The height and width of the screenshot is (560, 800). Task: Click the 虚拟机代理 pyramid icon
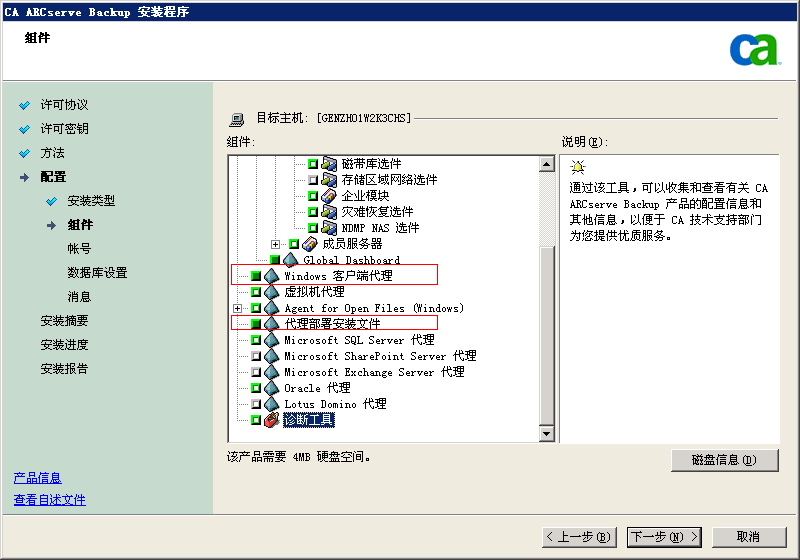271,292
